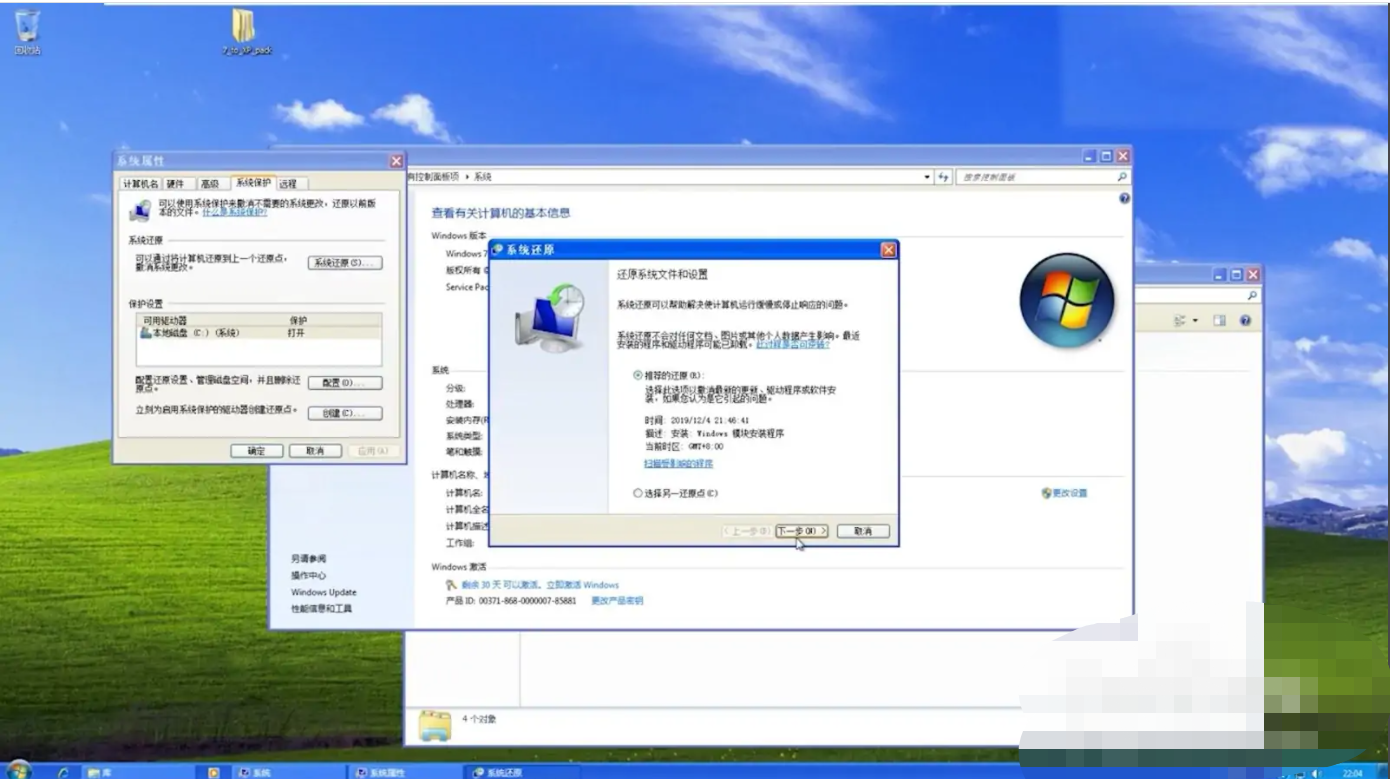1390x779 pixels.
Task: Click the 立即激活 Windows link
Action: tap(582, 585)
